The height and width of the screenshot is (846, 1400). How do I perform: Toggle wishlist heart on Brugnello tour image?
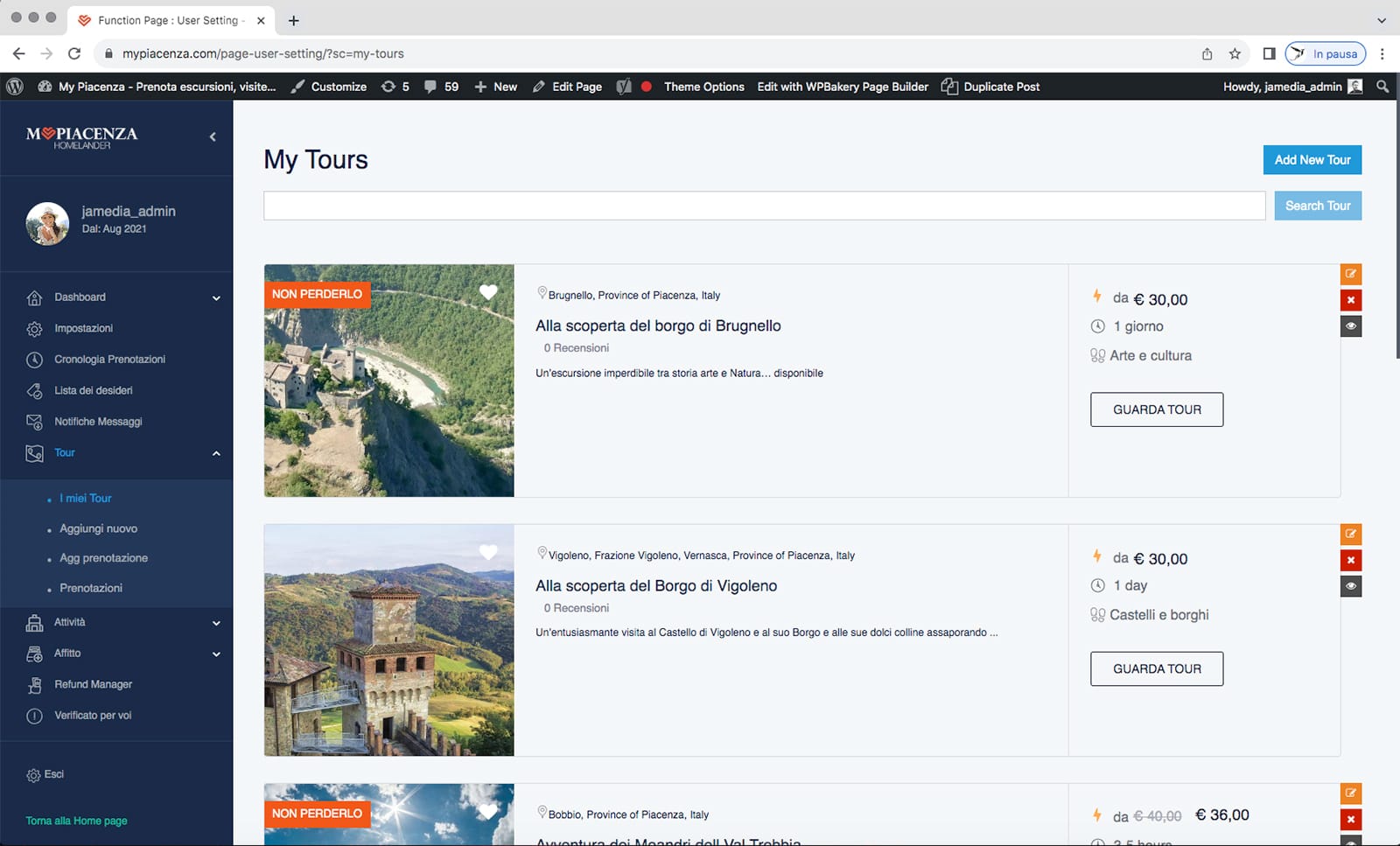coord(488,292)
